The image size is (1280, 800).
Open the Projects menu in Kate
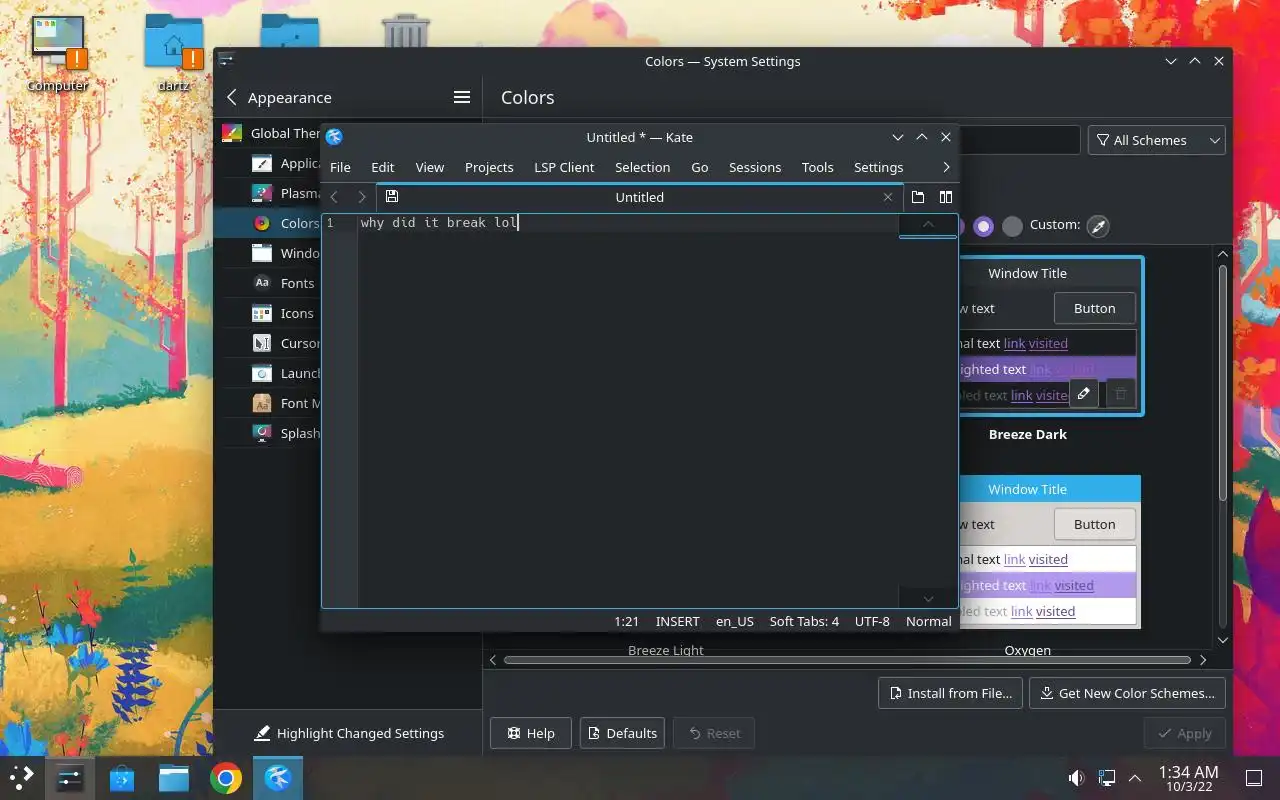click(489, 167)
